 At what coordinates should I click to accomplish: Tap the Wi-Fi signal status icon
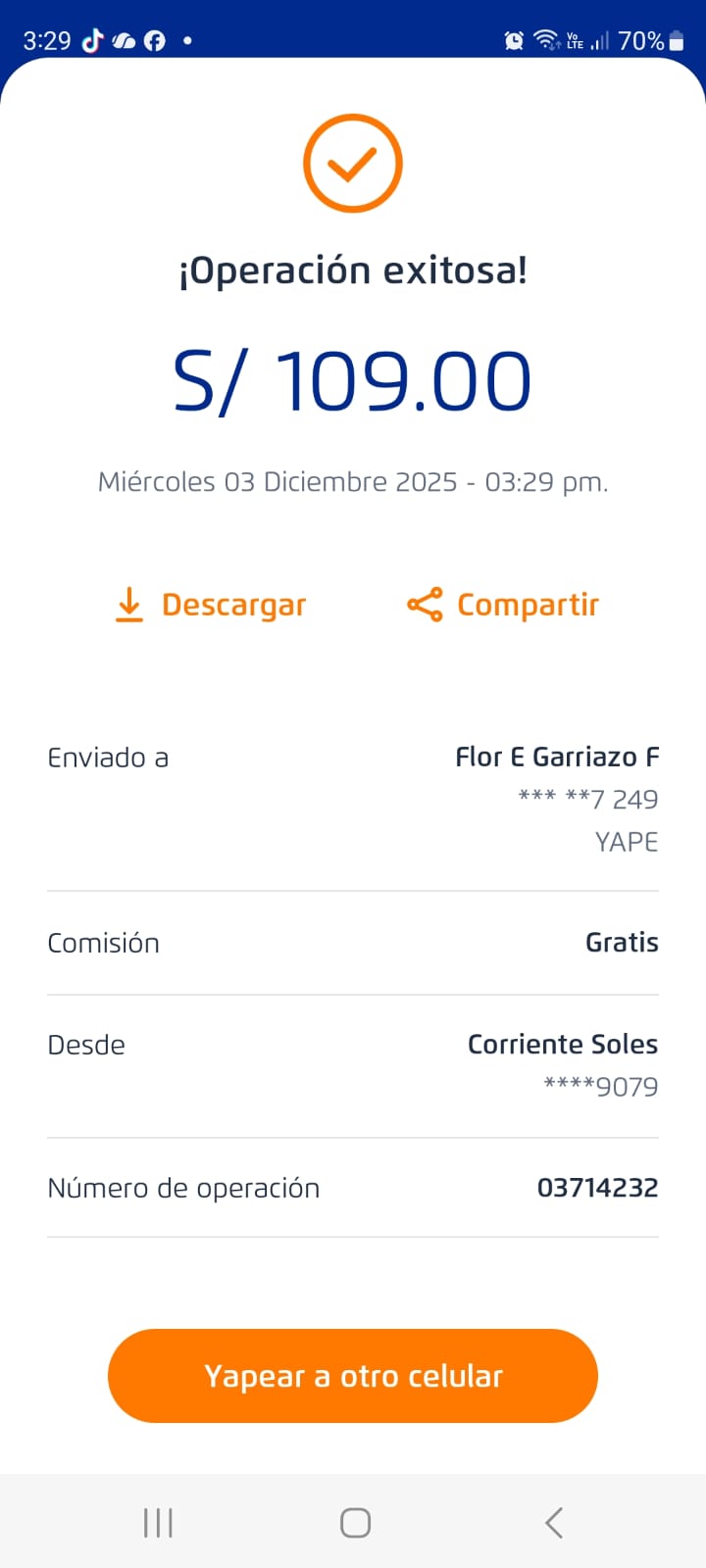(x=545, y=40)
